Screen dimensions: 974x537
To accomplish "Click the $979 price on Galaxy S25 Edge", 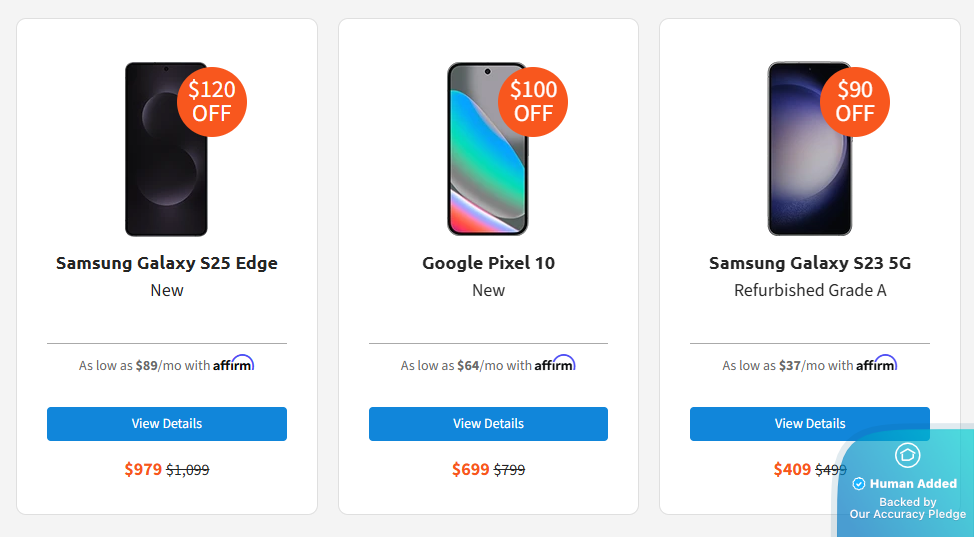I will point(143,469).
